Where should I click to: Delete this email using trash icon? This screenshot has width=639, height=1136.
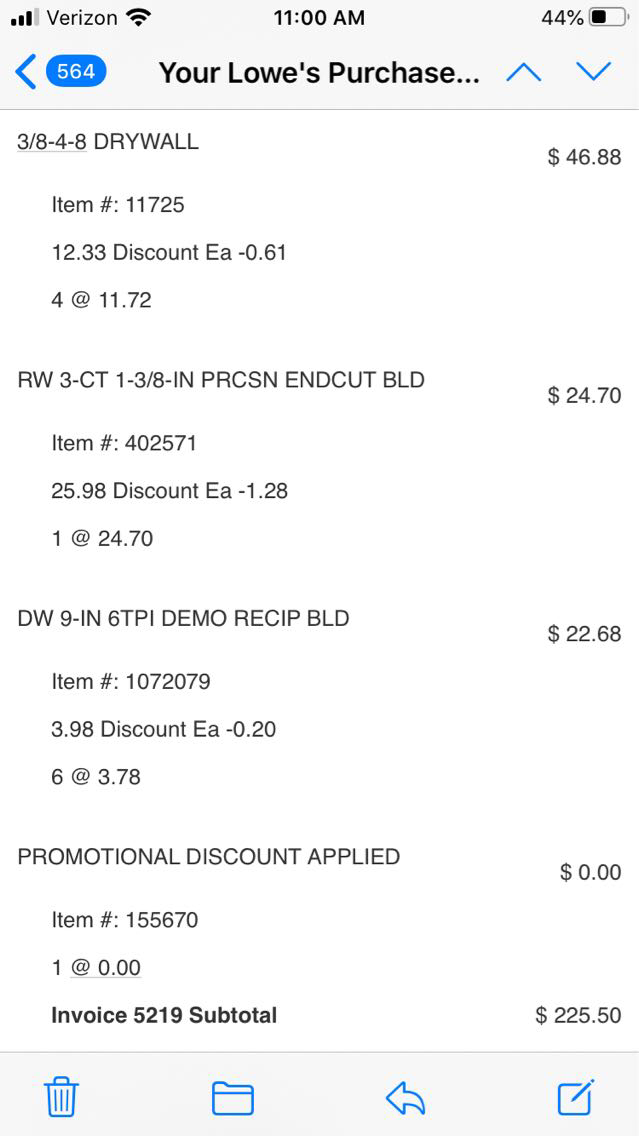click(x=61, y=1097)
